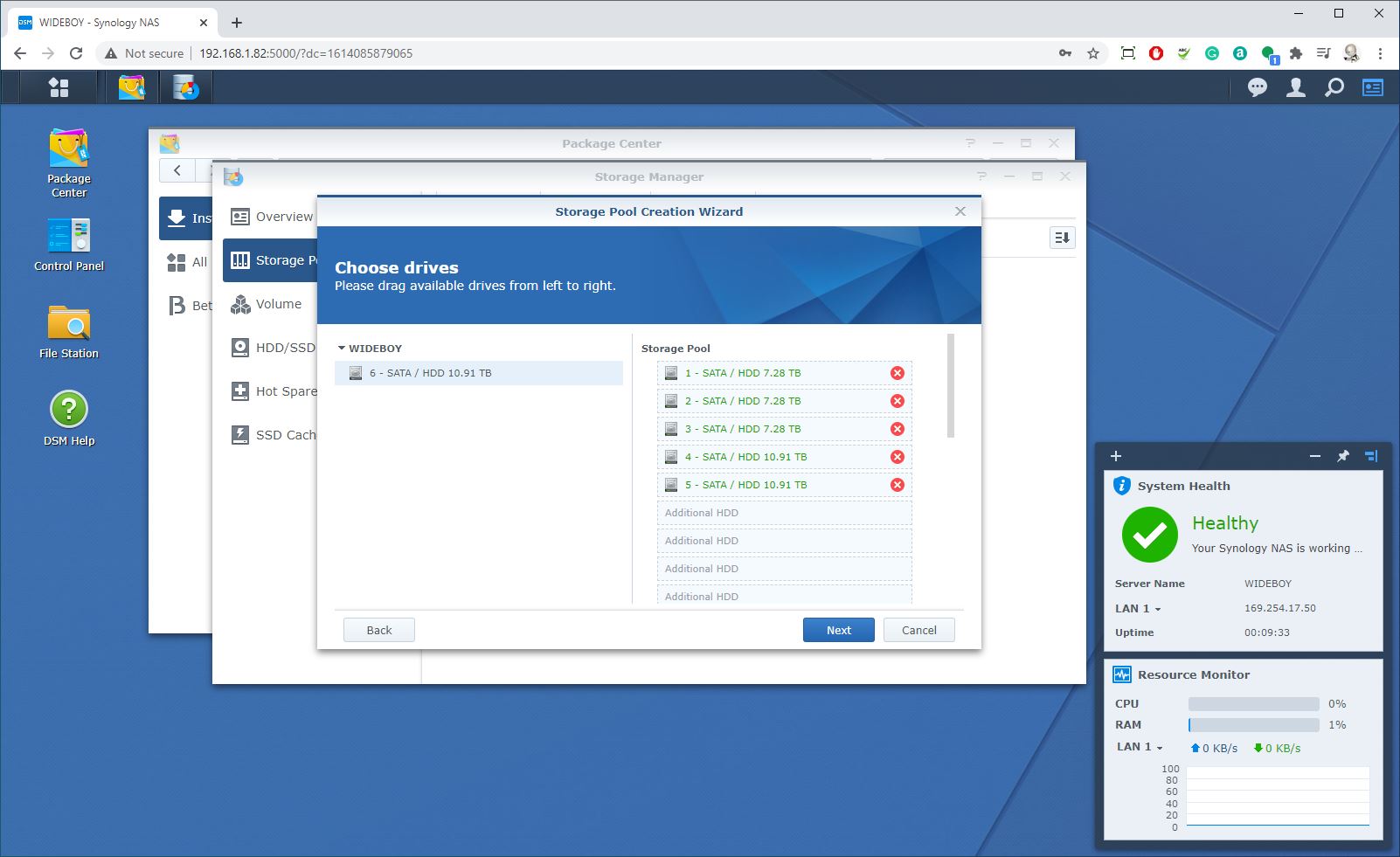Click the Storage Pool list scrollbar

(951, 385)
